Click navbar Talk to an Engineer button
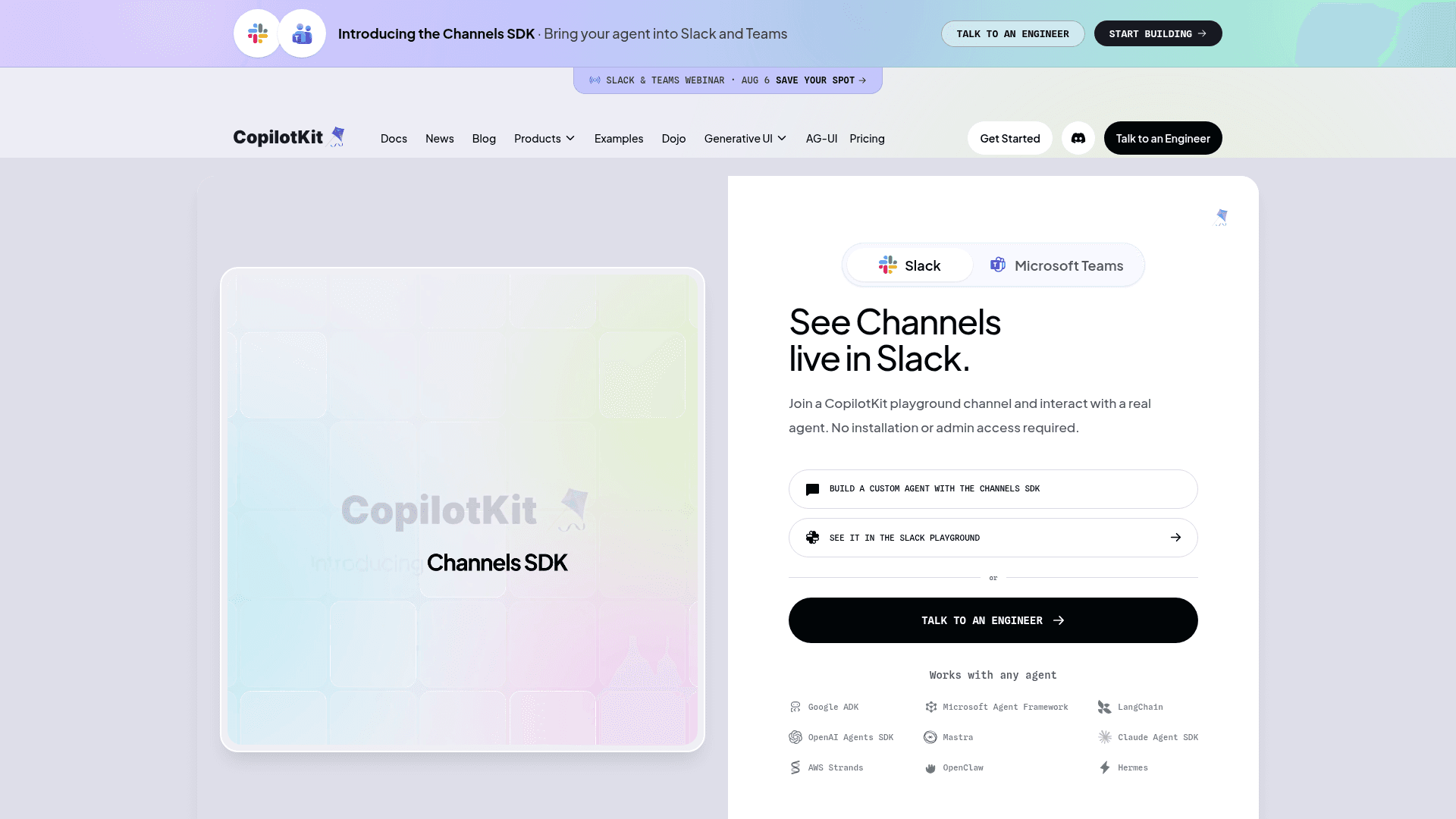 (x=1163, y=138)
